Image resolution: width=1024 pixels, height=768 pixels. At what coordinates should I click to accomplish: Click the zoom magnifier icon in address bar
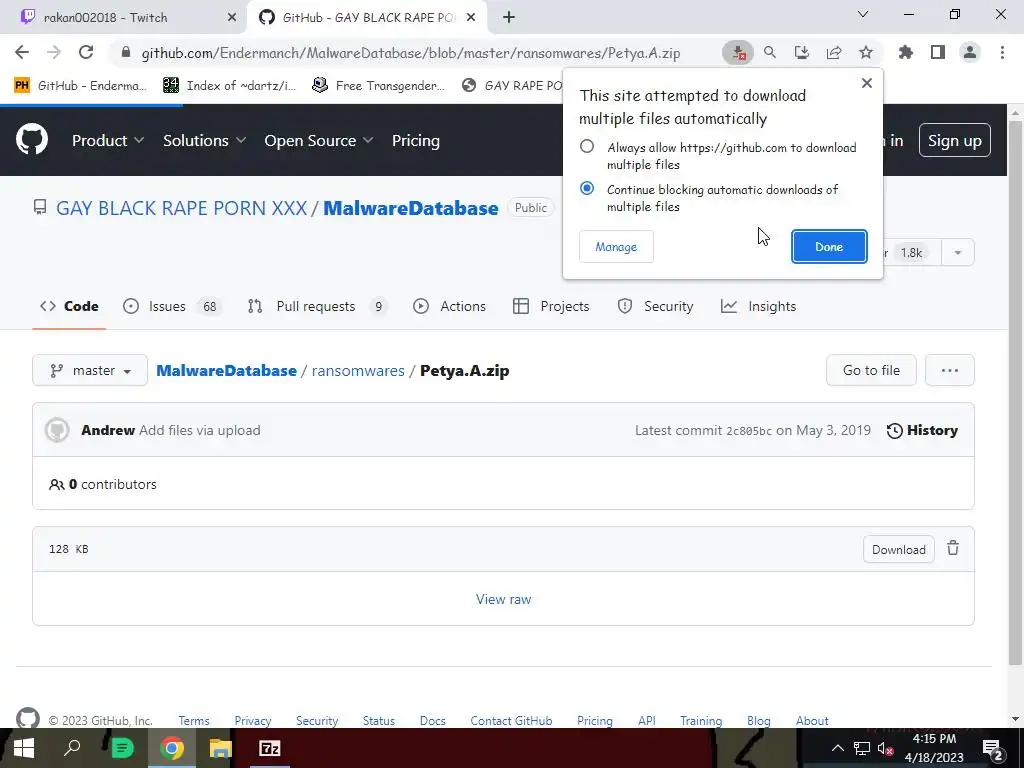pyautogui.click(x=770, y=52)
